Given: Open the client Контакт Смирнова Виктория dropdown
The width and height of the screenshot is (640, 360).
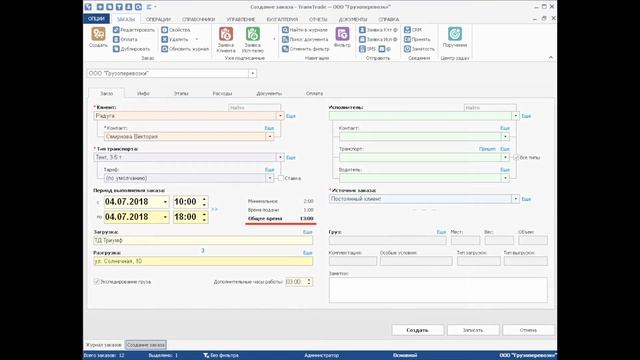Looking at the screenshot, I should 270,136.
